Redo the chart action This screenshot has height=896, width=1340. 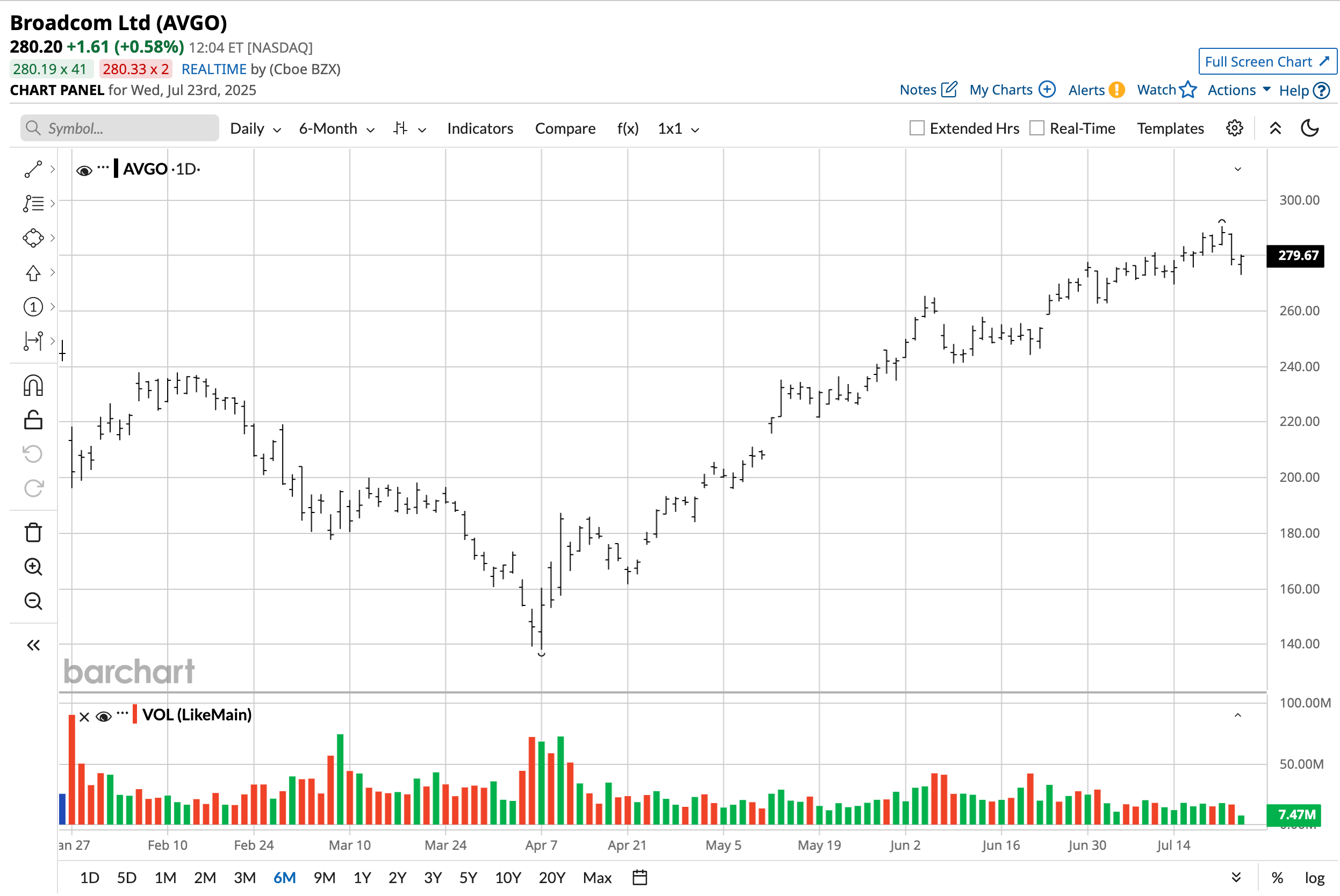33,488
